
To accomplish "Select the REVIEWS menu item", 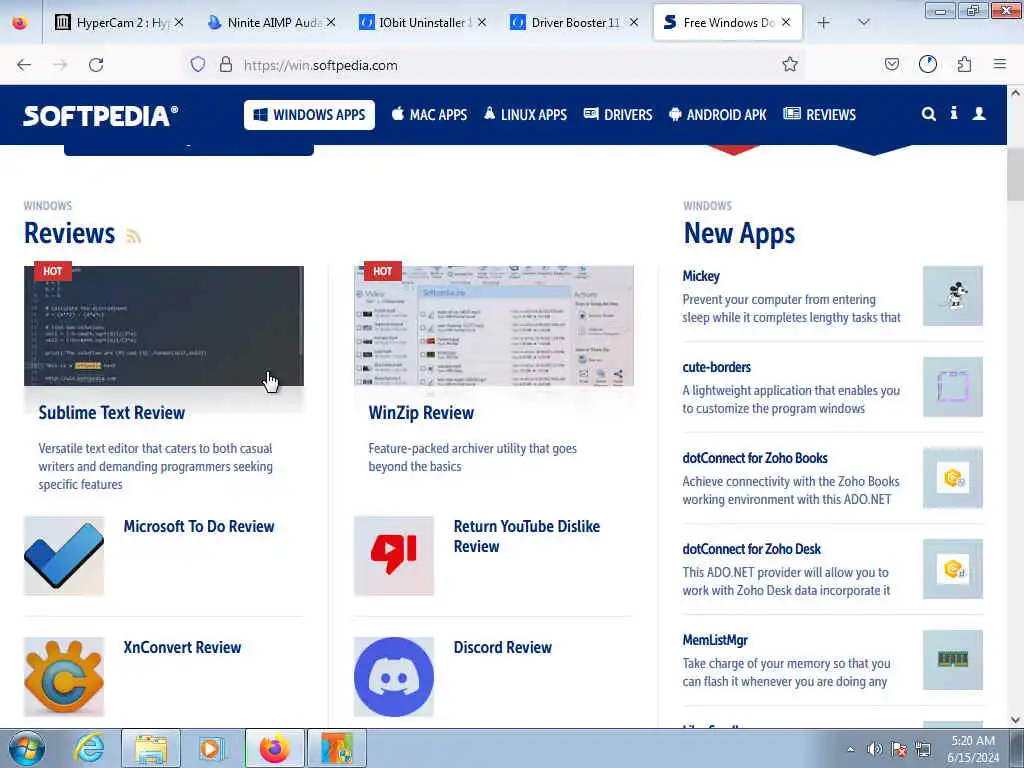I will pyautogui.click(x=820, y=115).
